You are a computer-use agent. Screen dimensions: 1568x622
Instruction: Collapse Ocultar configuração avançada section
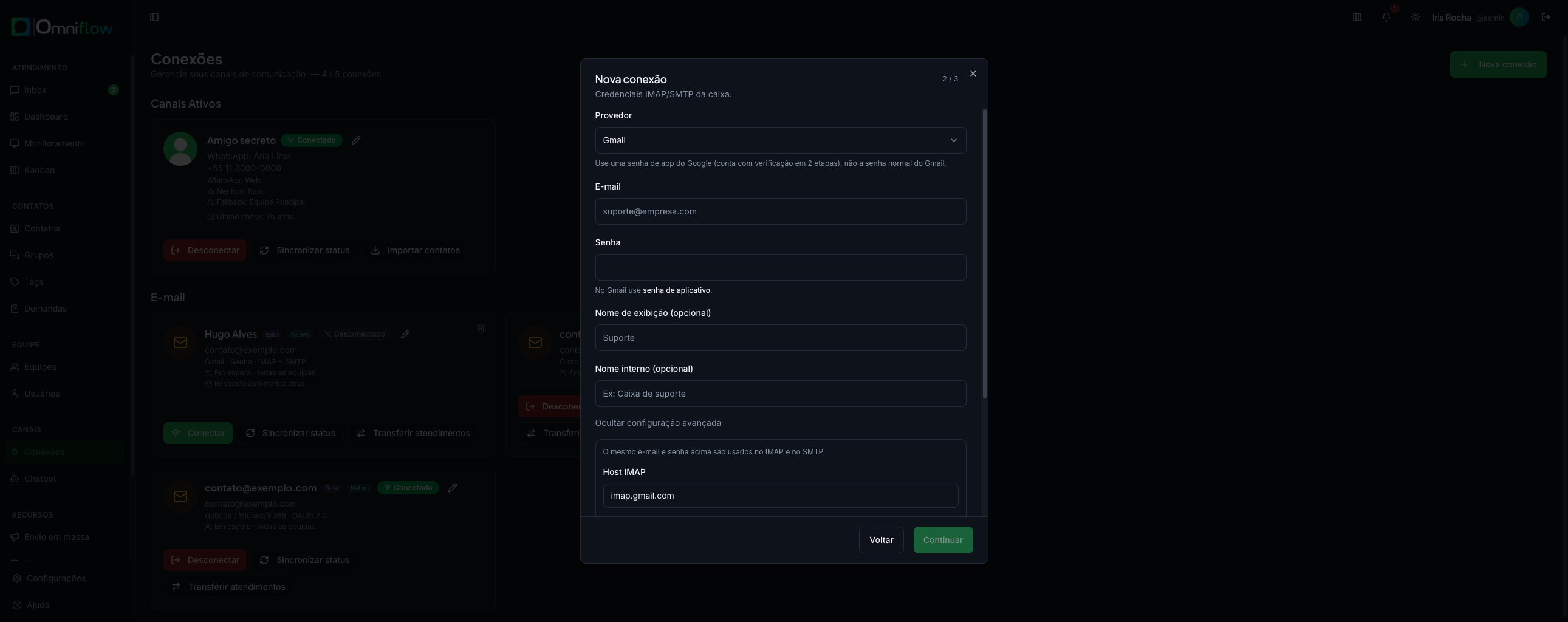point(657,422)
